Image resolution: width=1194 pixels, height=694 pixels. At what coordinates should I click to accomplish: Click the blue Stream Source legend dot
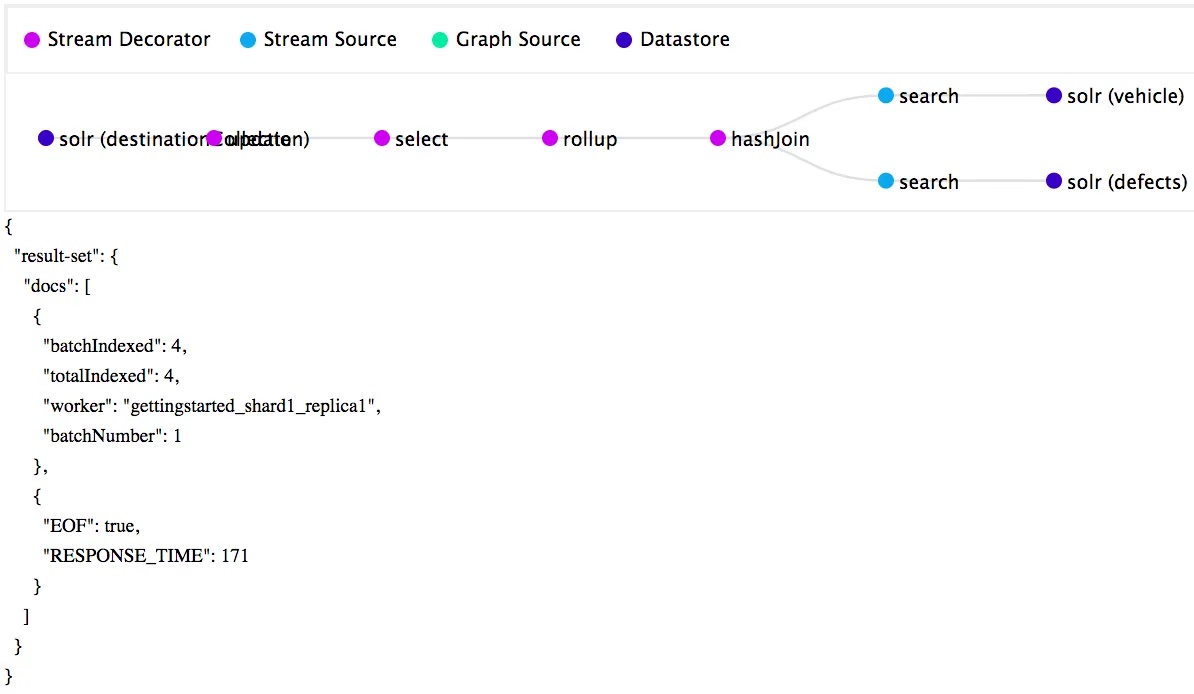point(247,40)
